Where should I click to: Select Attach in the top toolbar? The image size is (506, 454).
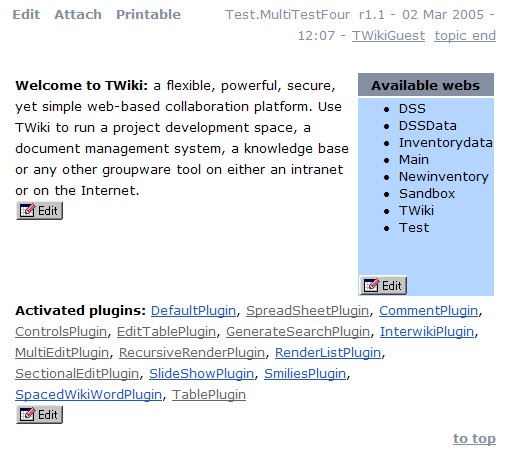[78, 15]
